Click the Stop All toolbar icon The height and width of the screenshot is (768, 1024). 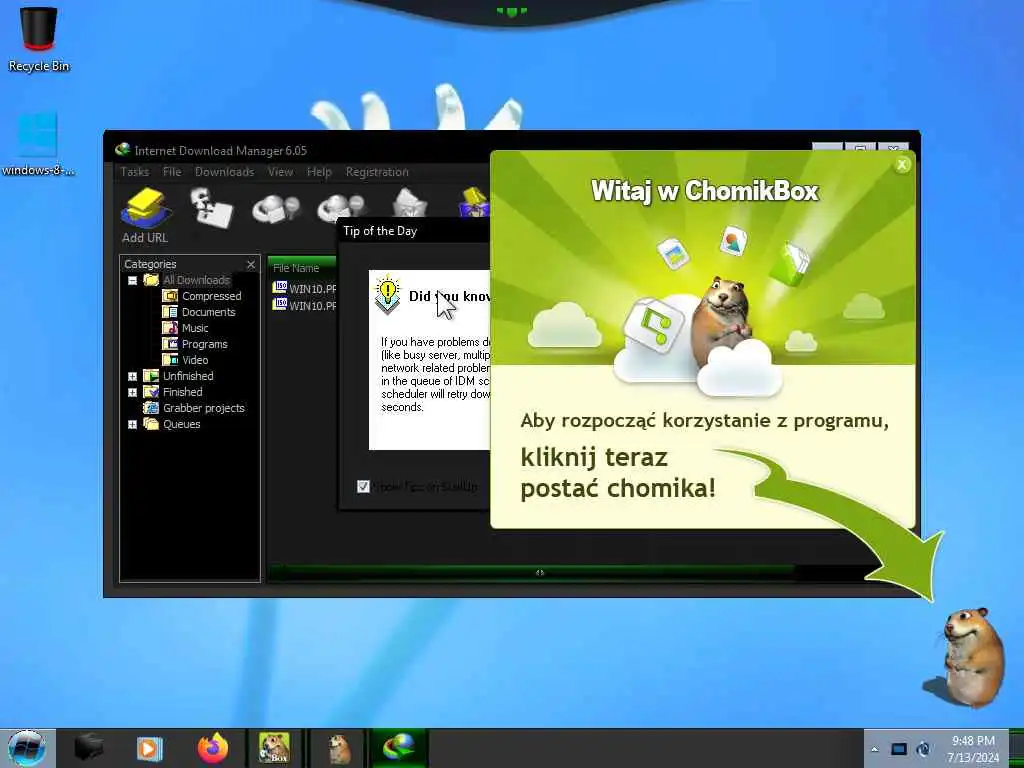point(339,208)
